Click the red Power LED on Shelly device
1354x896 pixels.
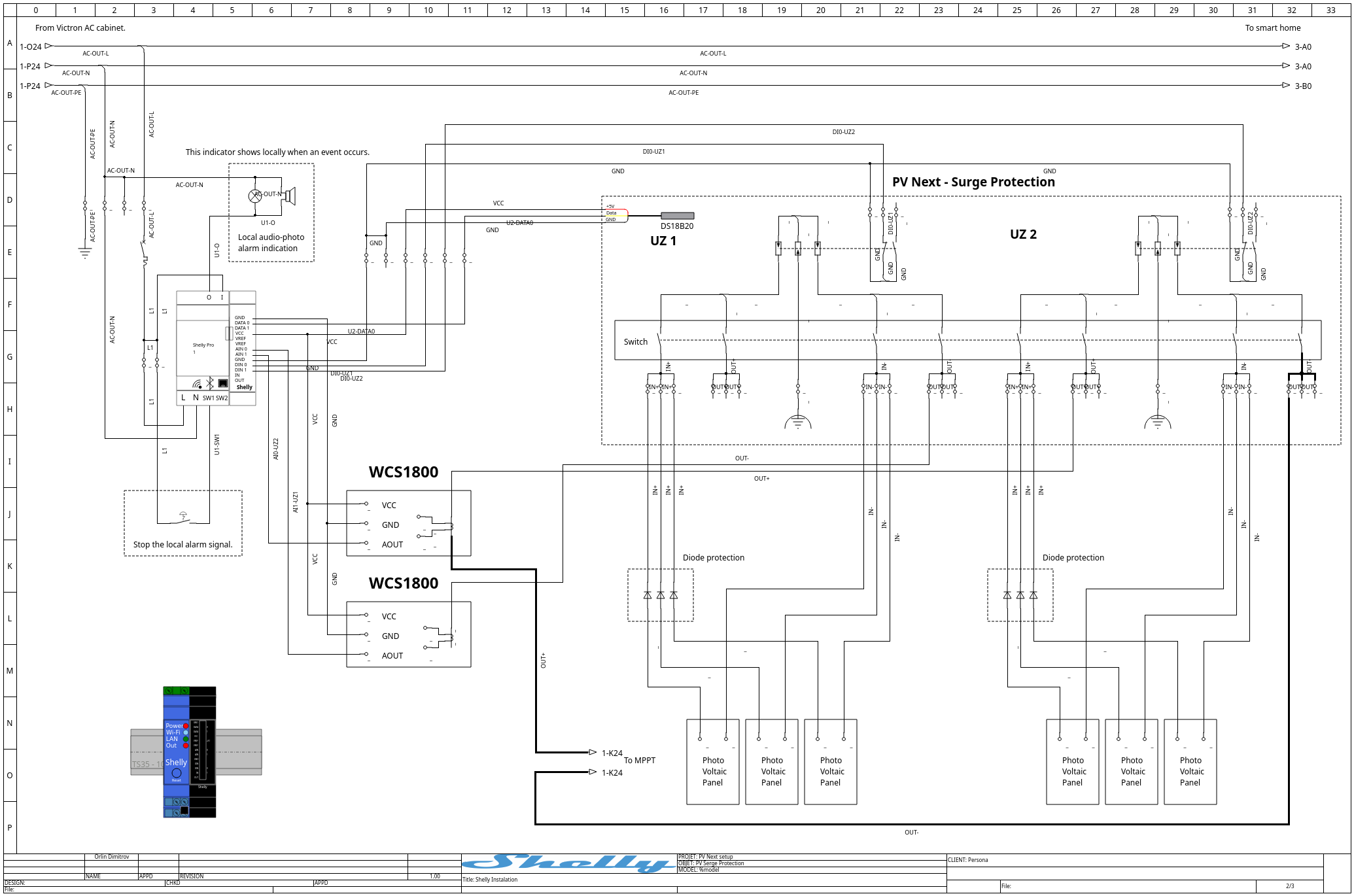point(186,726)
